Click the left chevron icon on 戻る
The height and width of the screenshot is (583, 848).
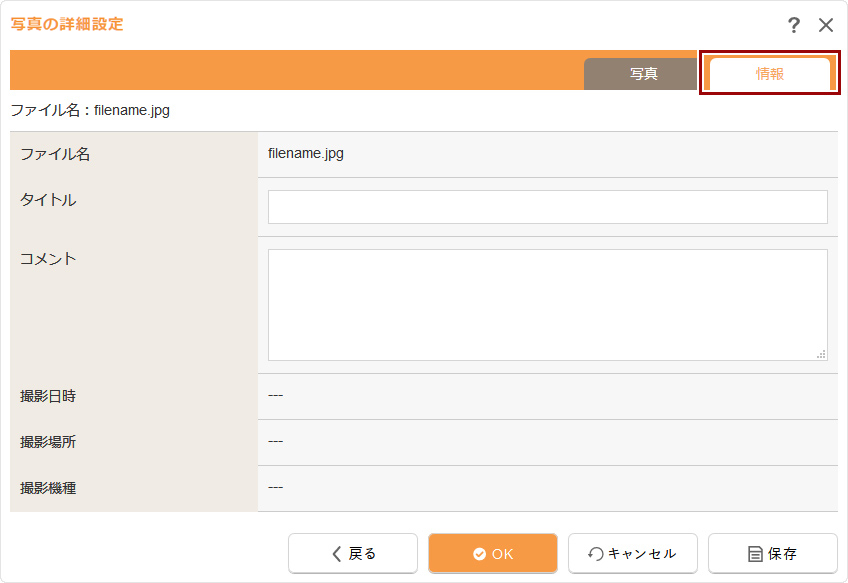click(337, 554)
